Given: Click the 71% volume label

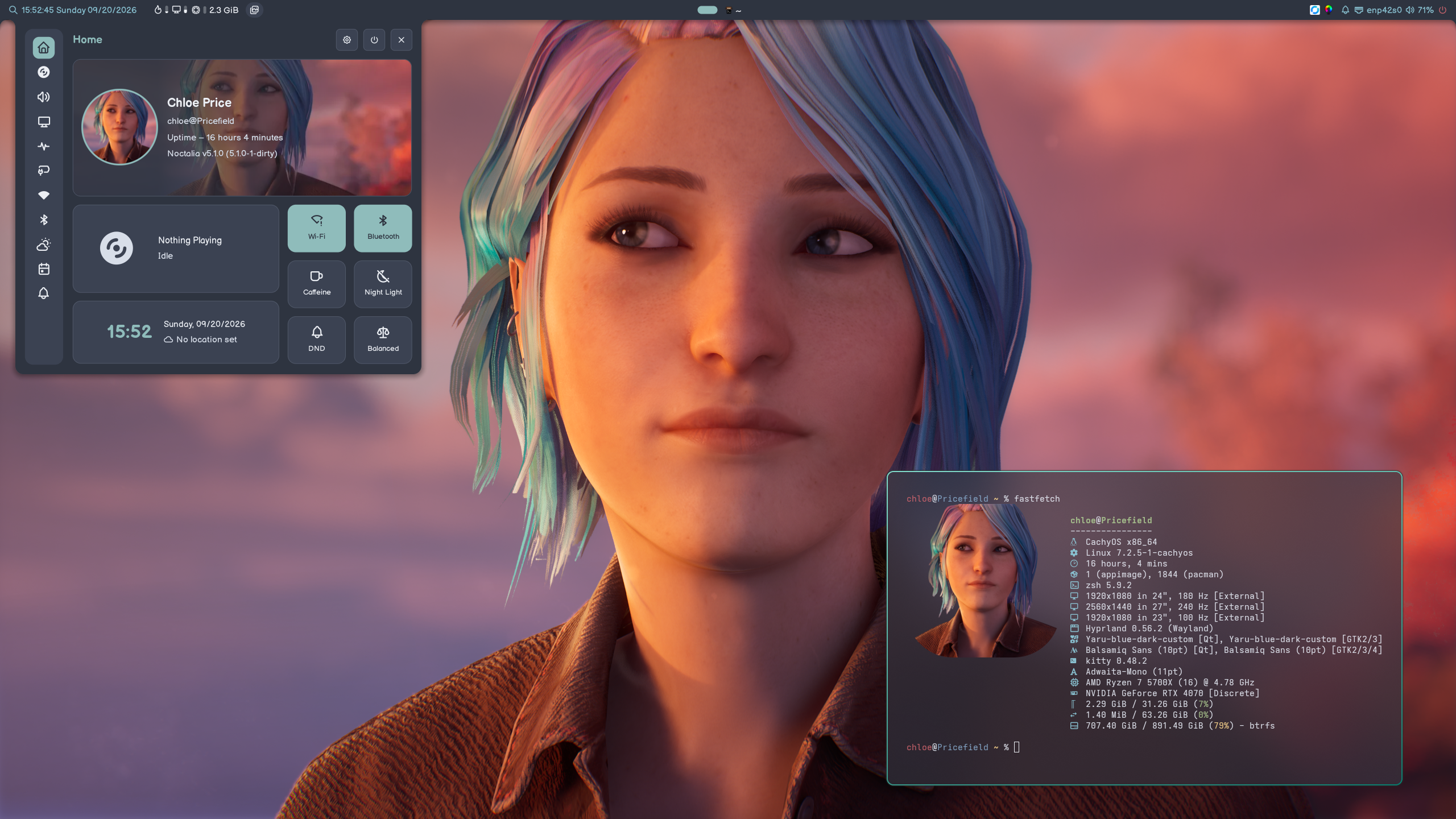Looking at the screenshot, I should coord(1425,10).
